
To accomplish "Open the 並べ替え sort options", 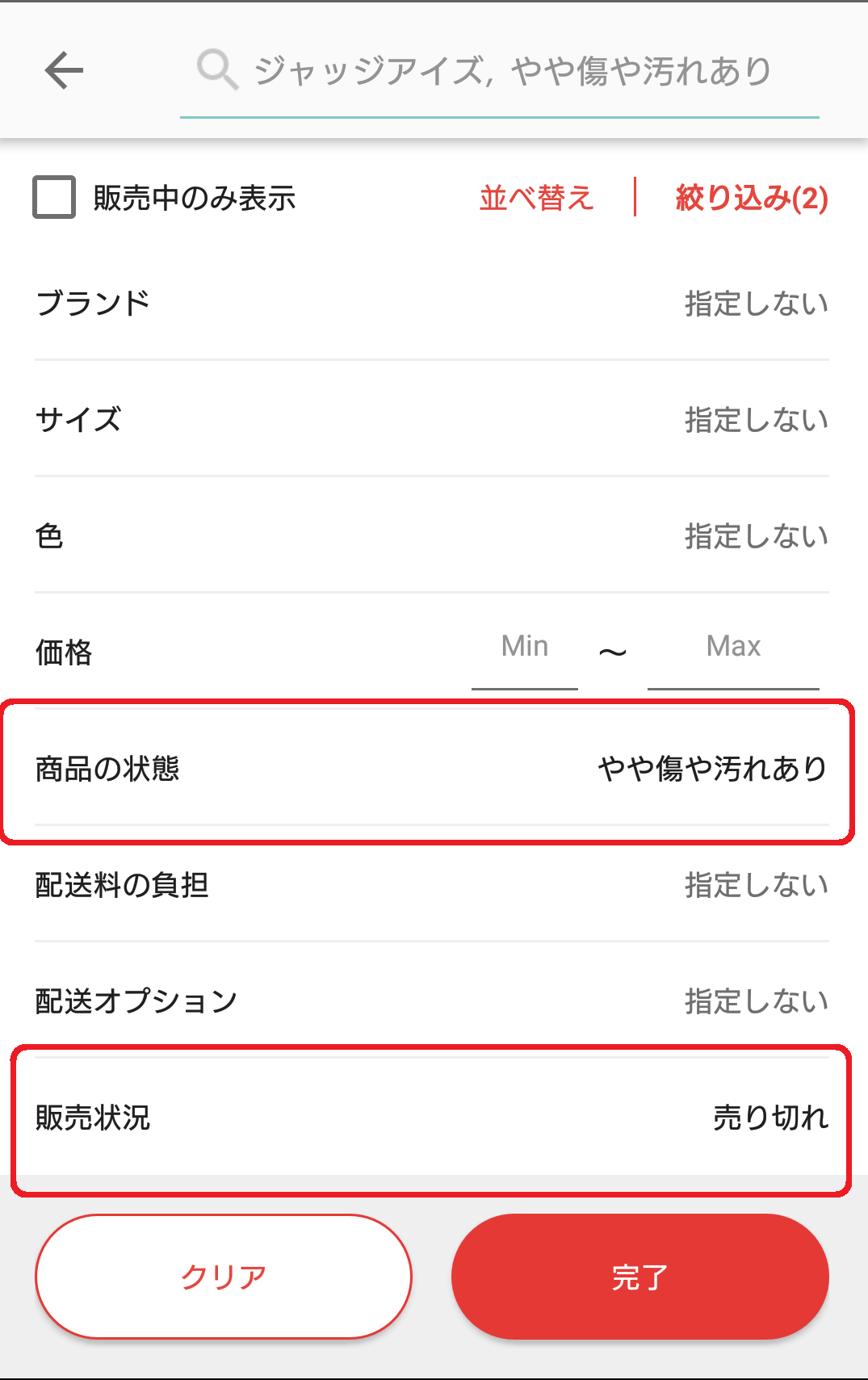I will point(536,198).
